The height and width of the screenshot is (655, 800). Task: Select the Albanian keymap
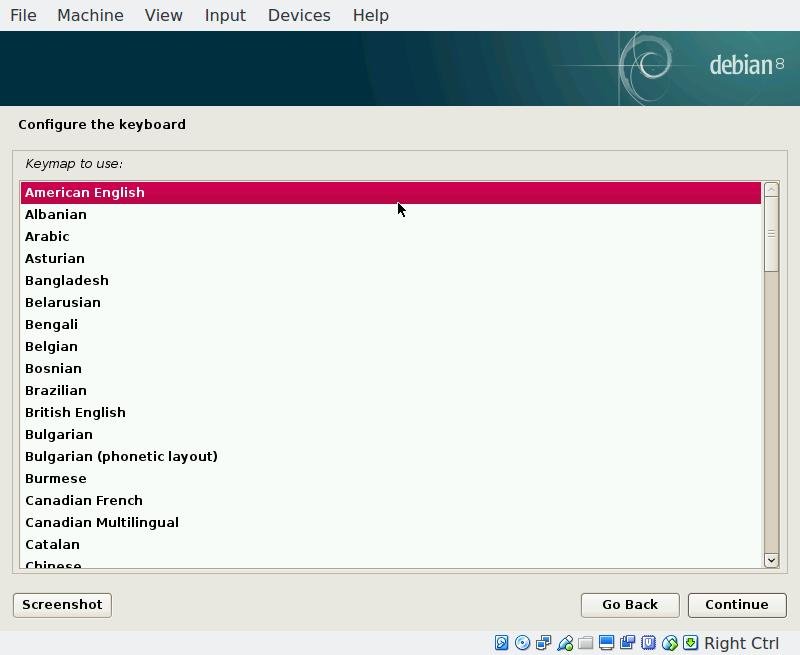click(x=391, y=215)
